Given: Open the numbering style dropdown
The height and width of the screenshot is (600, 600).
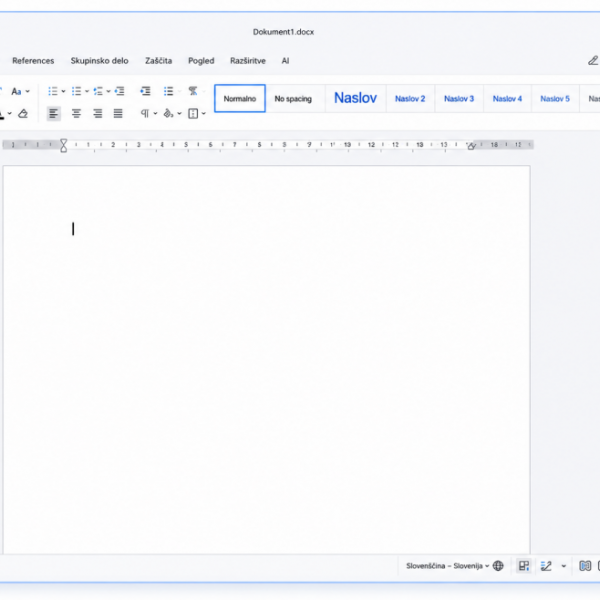Looking at the screenshot, I should (x=87, y=91).
